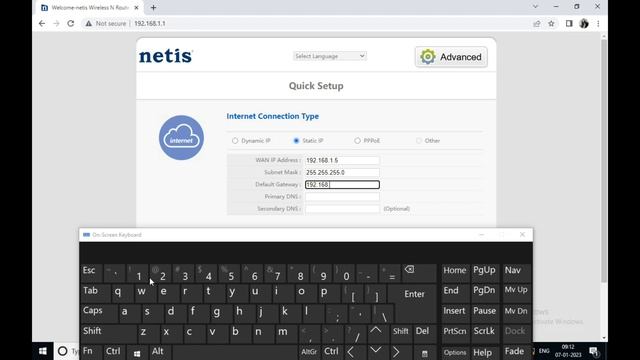The height and width of the screenshot is (360, 640).
Task: Click the Secondary DNS field
Action: coord(342,209)
